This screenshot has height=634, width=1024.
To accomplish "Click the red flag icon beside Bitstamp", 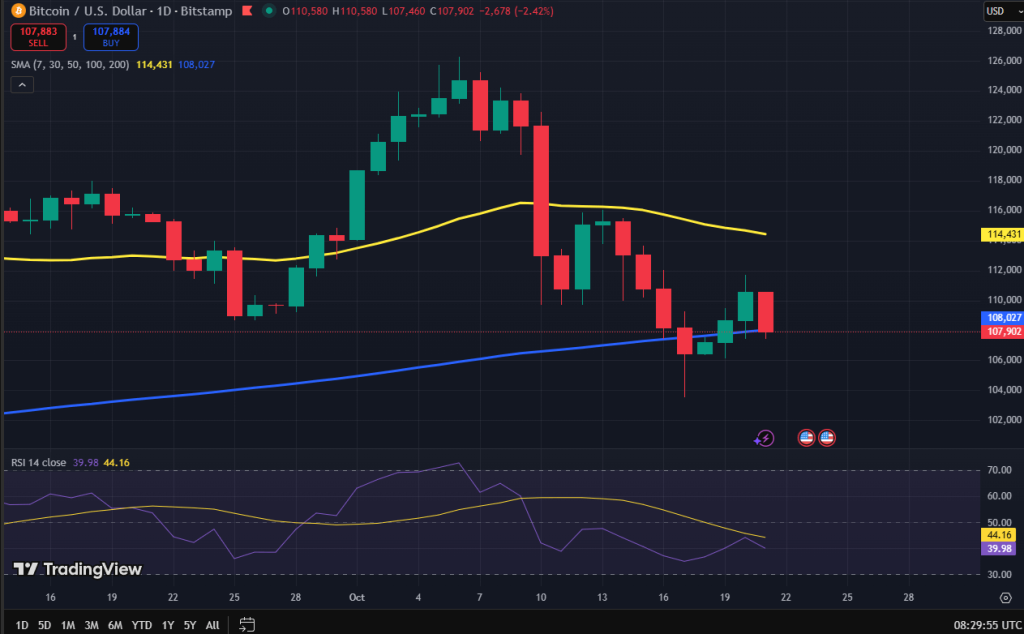I will (247, 11).
